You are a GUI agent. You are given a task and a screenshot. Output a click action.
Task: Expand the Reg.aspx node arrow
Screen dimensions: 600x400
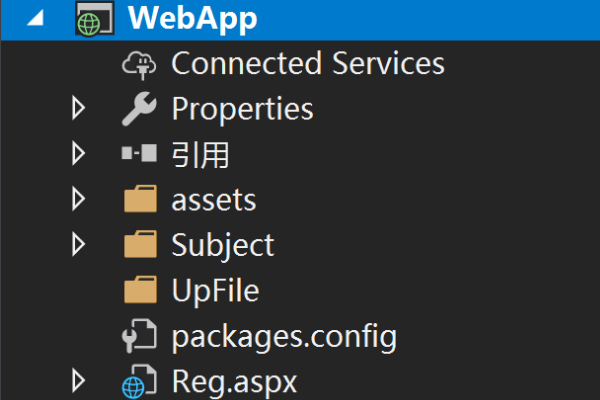pyautogui.click(x=79, y=382)
